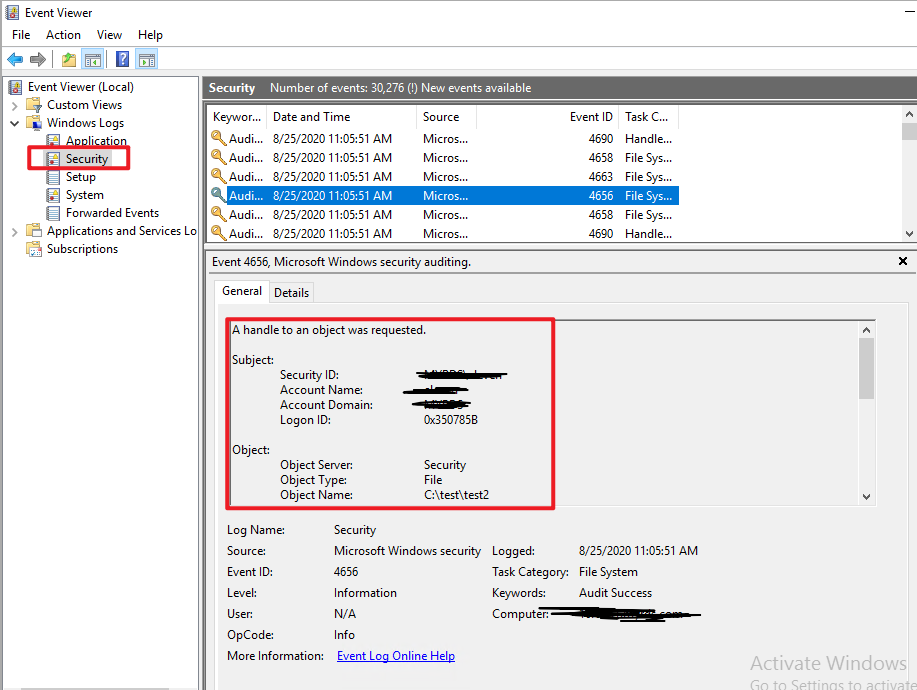
Task: Toggle the Show/Hide Console Tree icon
Action: (92, 60)
